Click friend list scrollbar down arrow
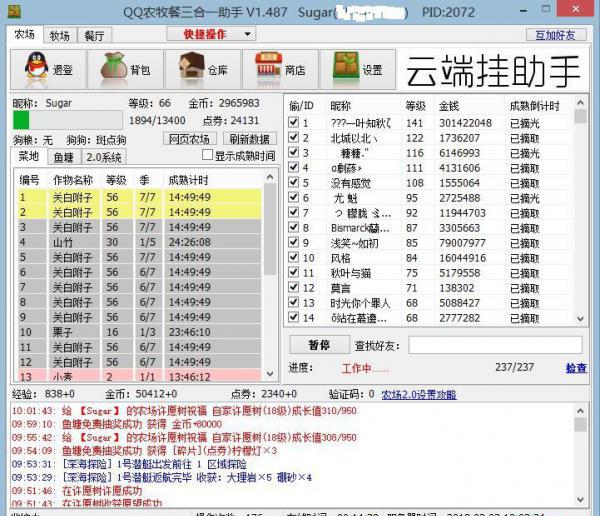 [x=580, y=318]
